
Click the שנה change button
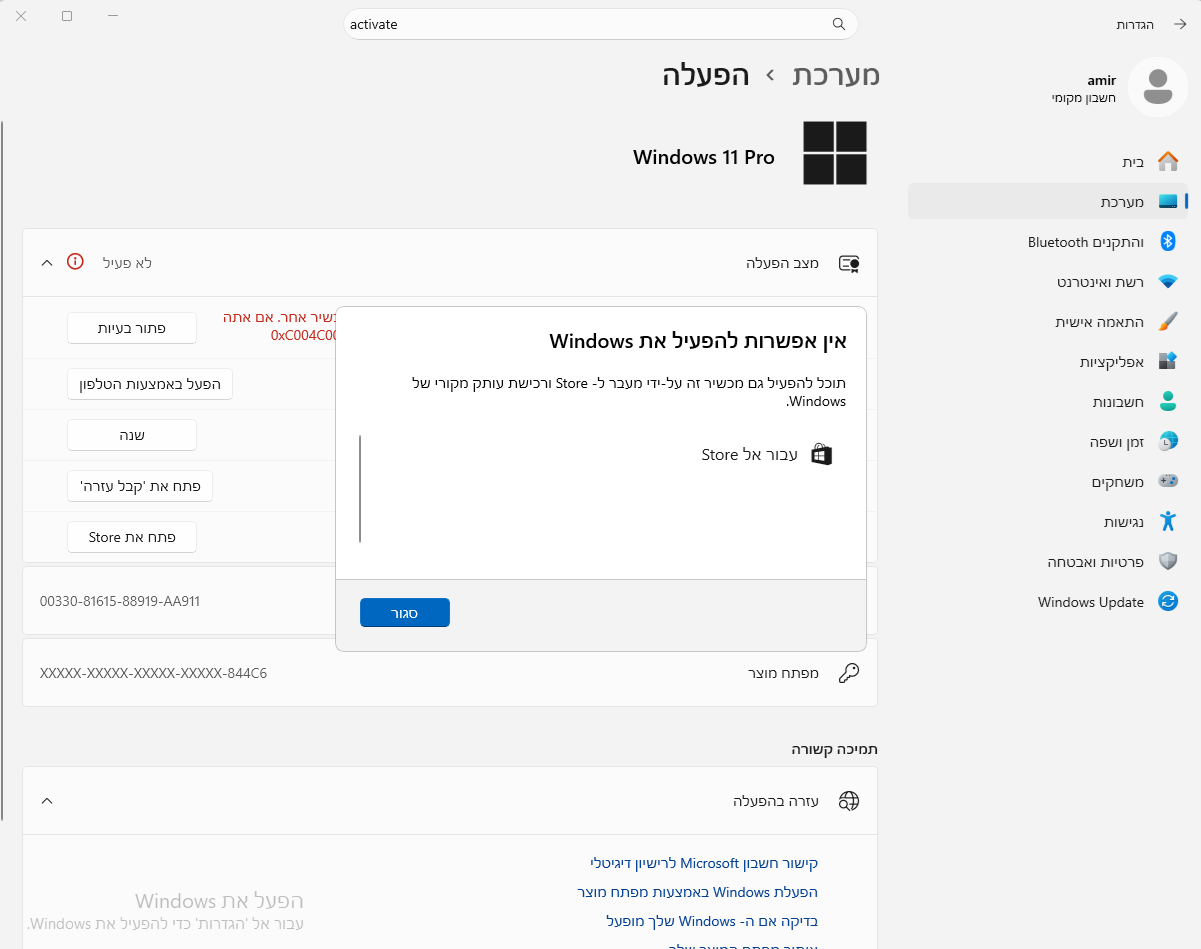coord(132,435)
